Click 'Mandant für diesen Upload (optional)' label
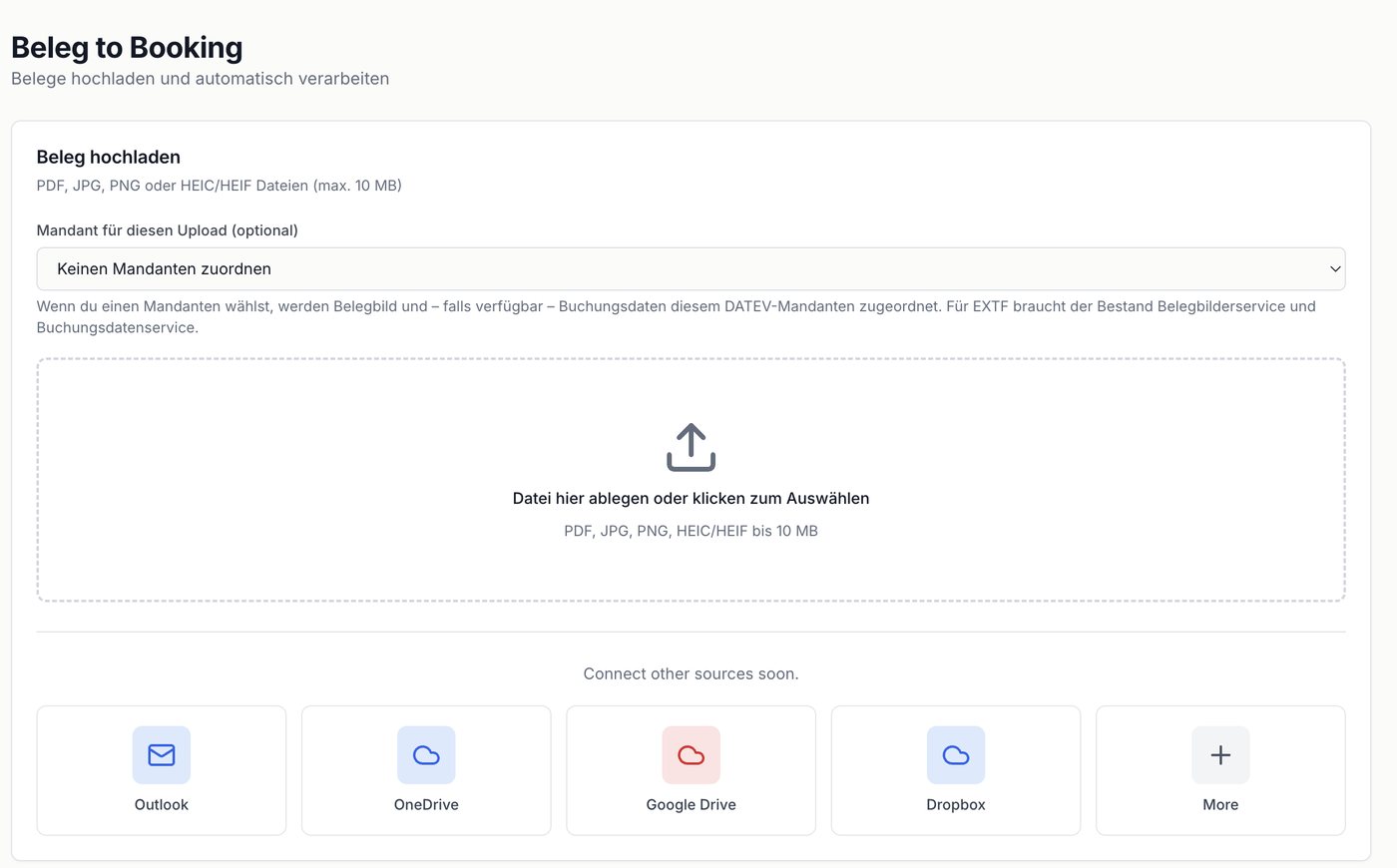The height and width of the screenshot is (868, 1397). tap(168, 230)
